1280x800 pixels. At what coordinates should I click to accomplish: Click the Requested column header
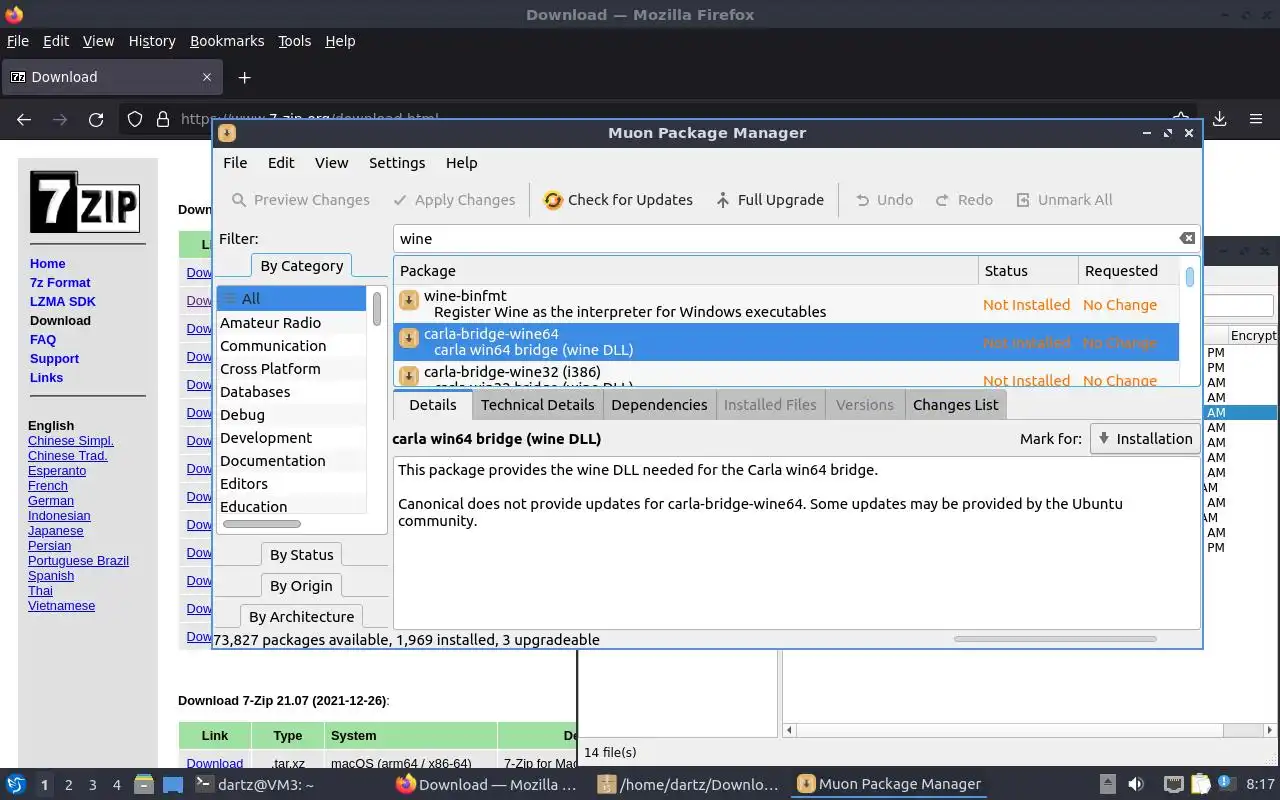pyautogui.click(x=1128, y=270)
